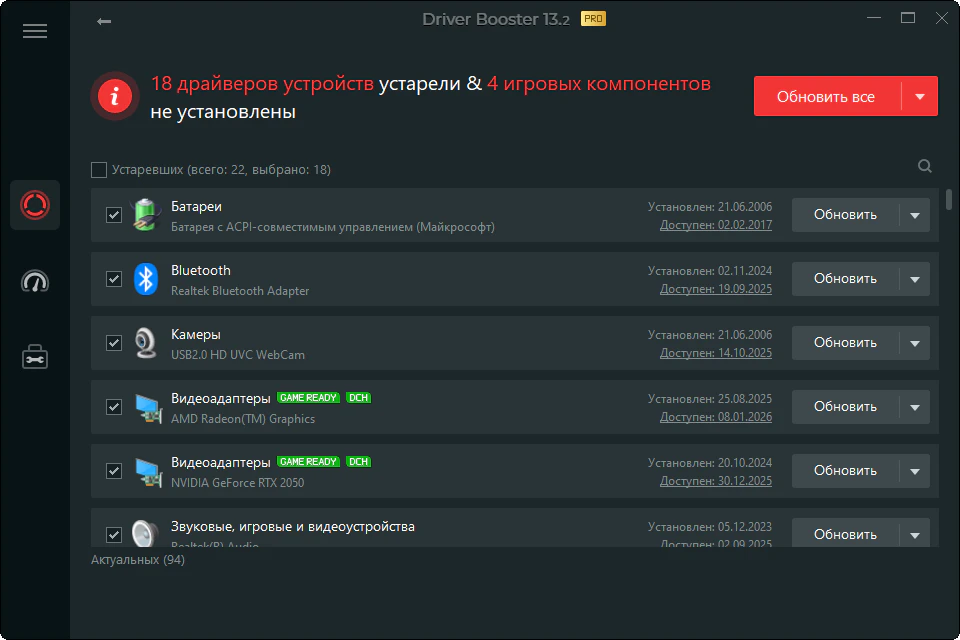The image size is (960, 640).
Task: Expand the Обновить все dropdown arrow
Action: tap(920, 97)
